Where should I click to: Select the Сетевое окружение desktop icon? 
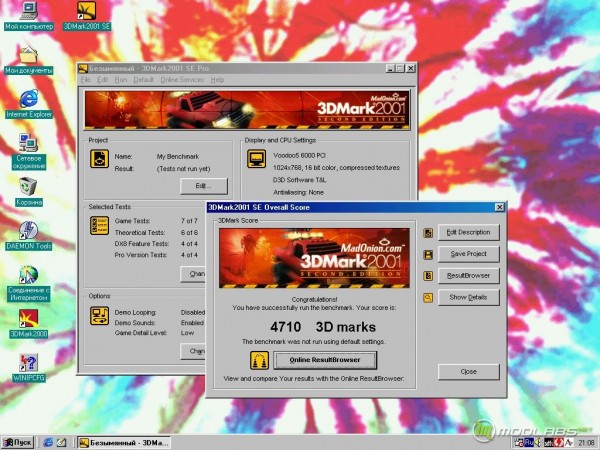pos(29,152)
